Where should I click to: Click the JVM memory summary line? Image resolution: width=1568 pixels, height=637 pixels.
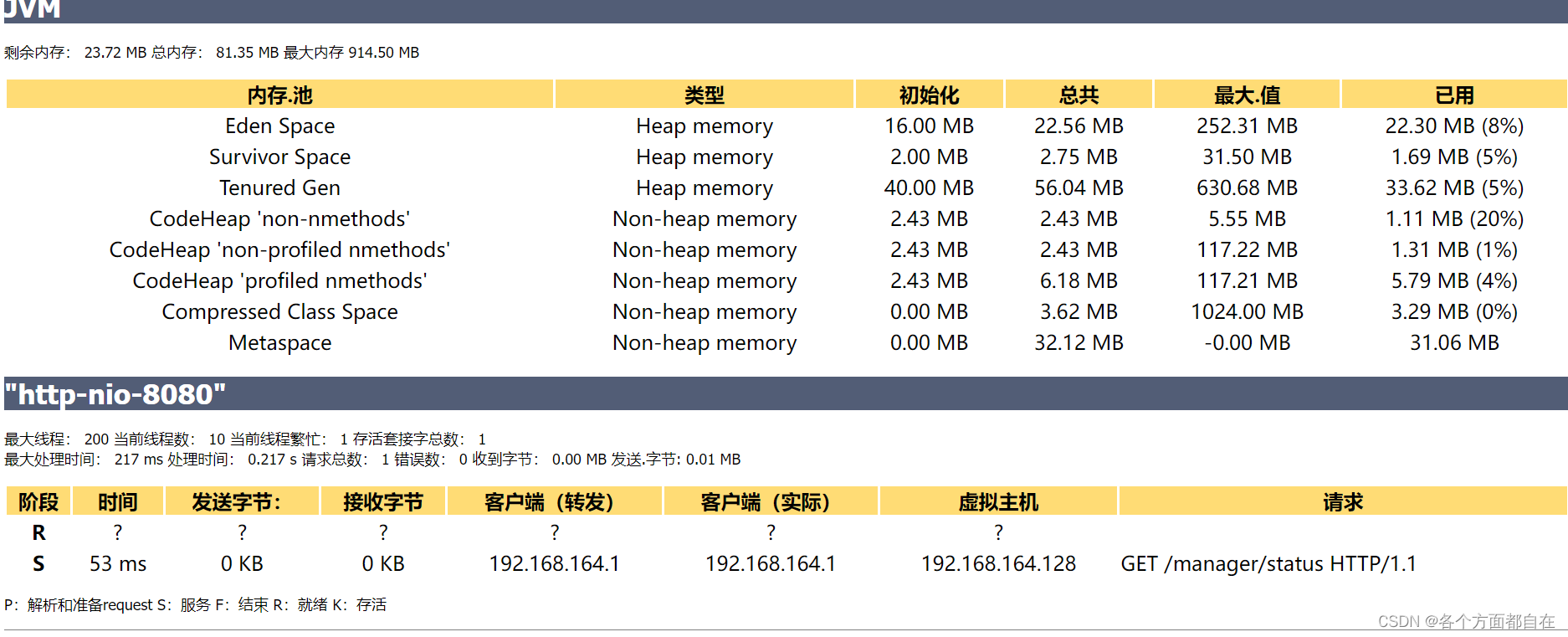pos(212,52)
